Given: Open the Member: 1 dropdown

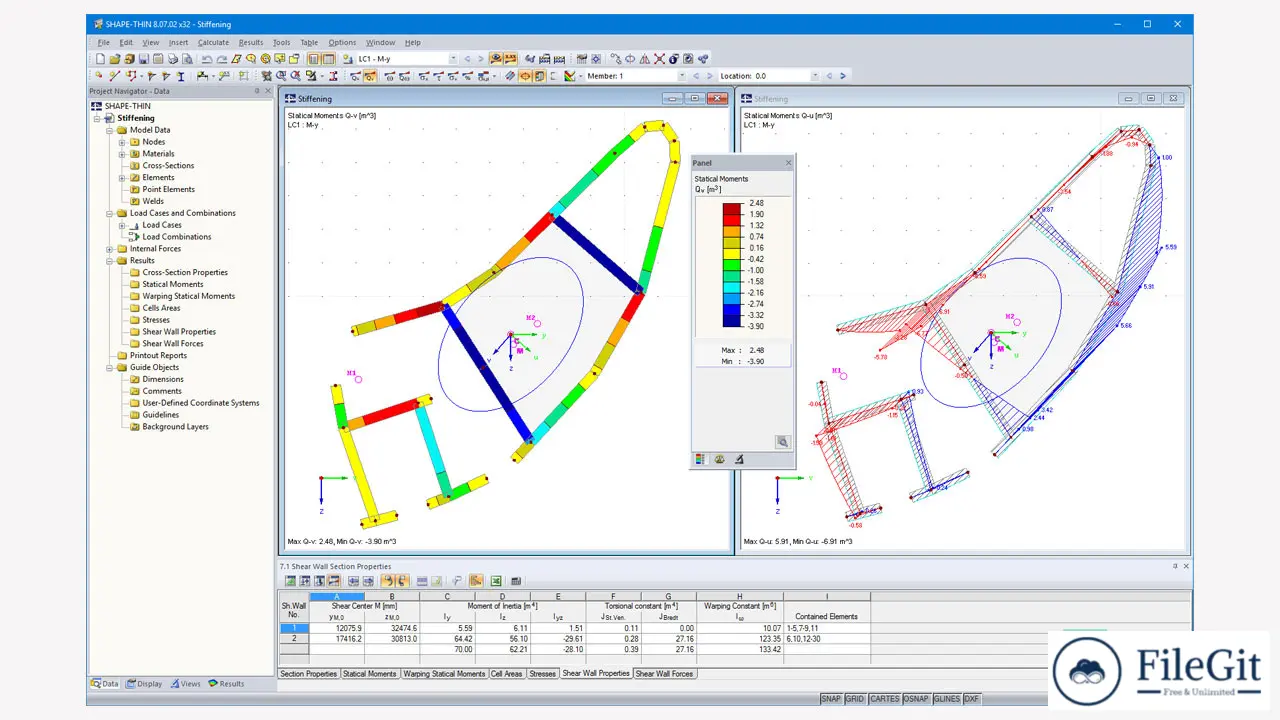Looking at the screenshot, I should coord(682,76).
